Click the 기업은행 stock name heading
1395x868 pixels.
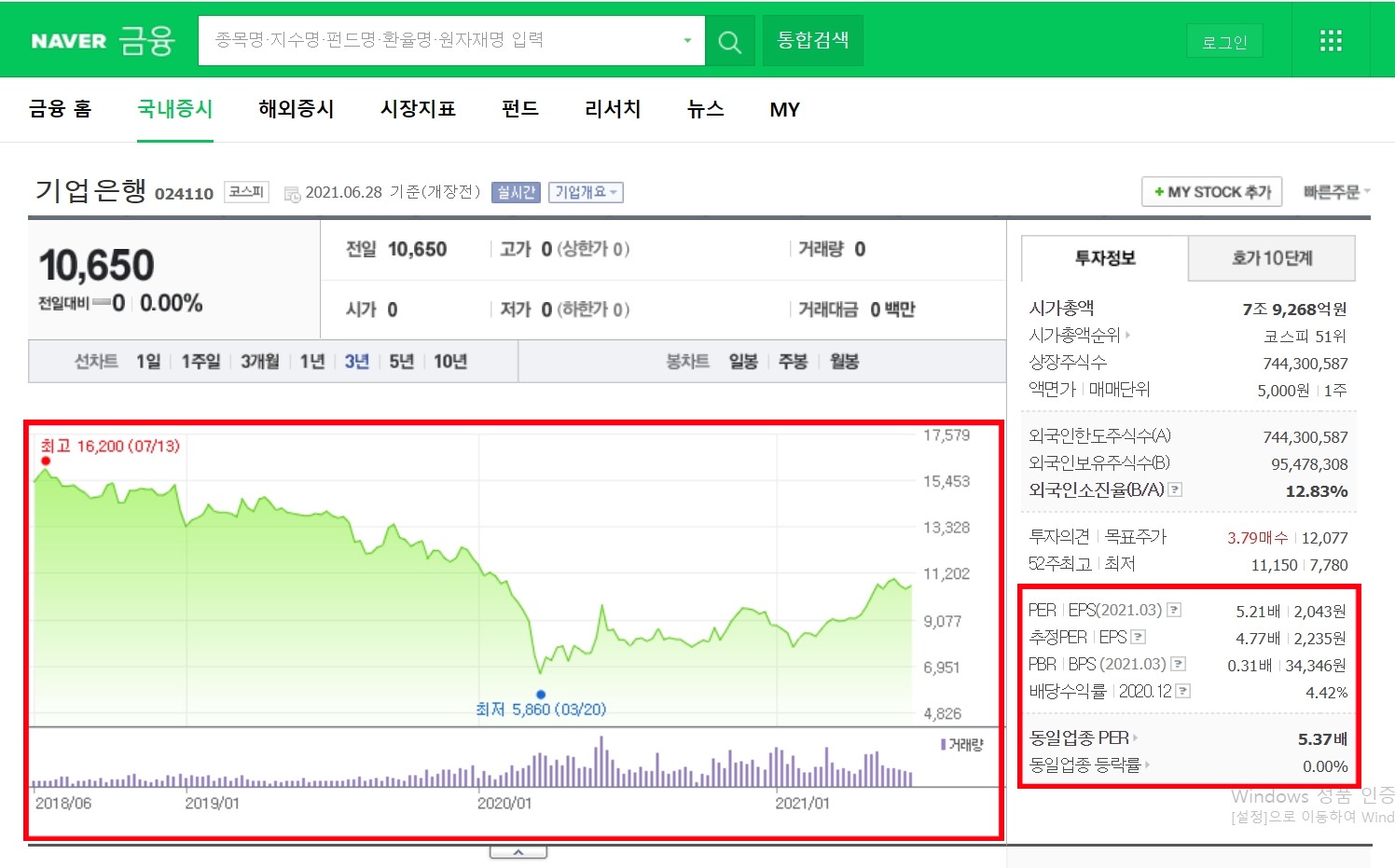pyautogui.click(x=90, y=190)
